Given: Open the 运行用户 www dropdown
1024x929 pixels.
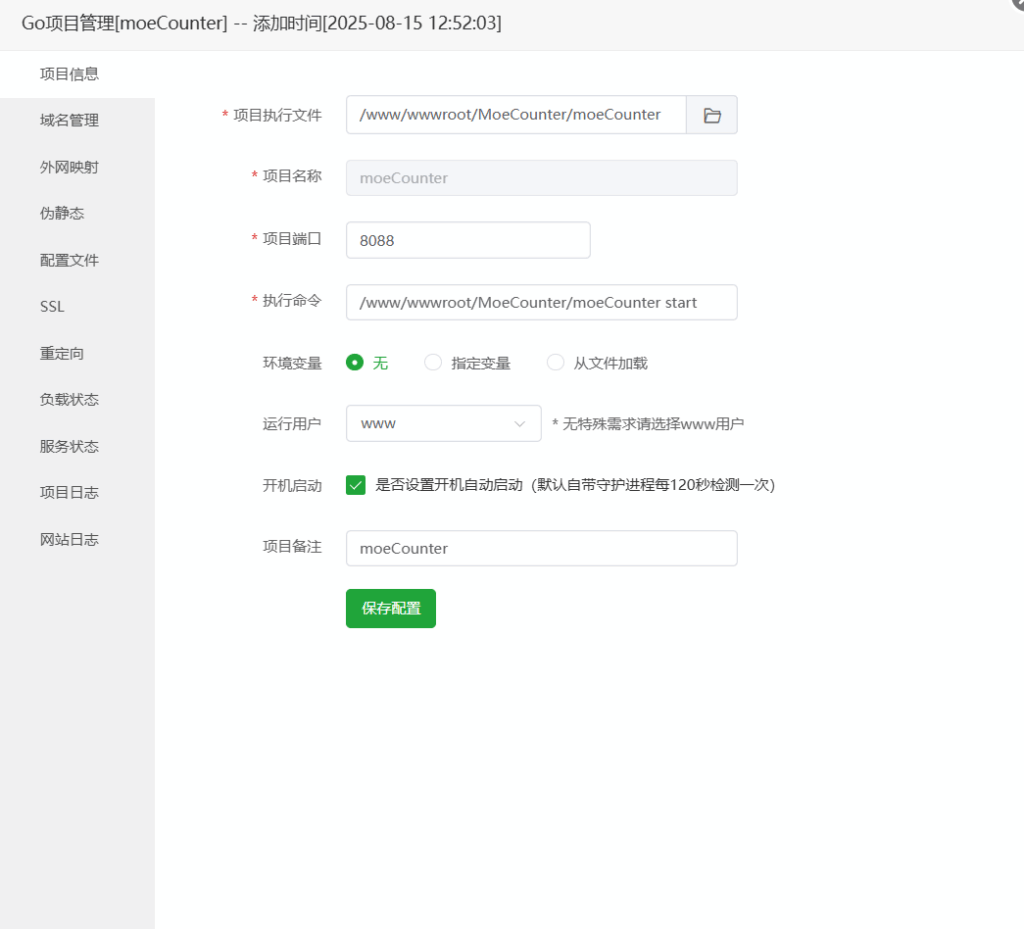Looking at the screenshot, I should 443,423.
